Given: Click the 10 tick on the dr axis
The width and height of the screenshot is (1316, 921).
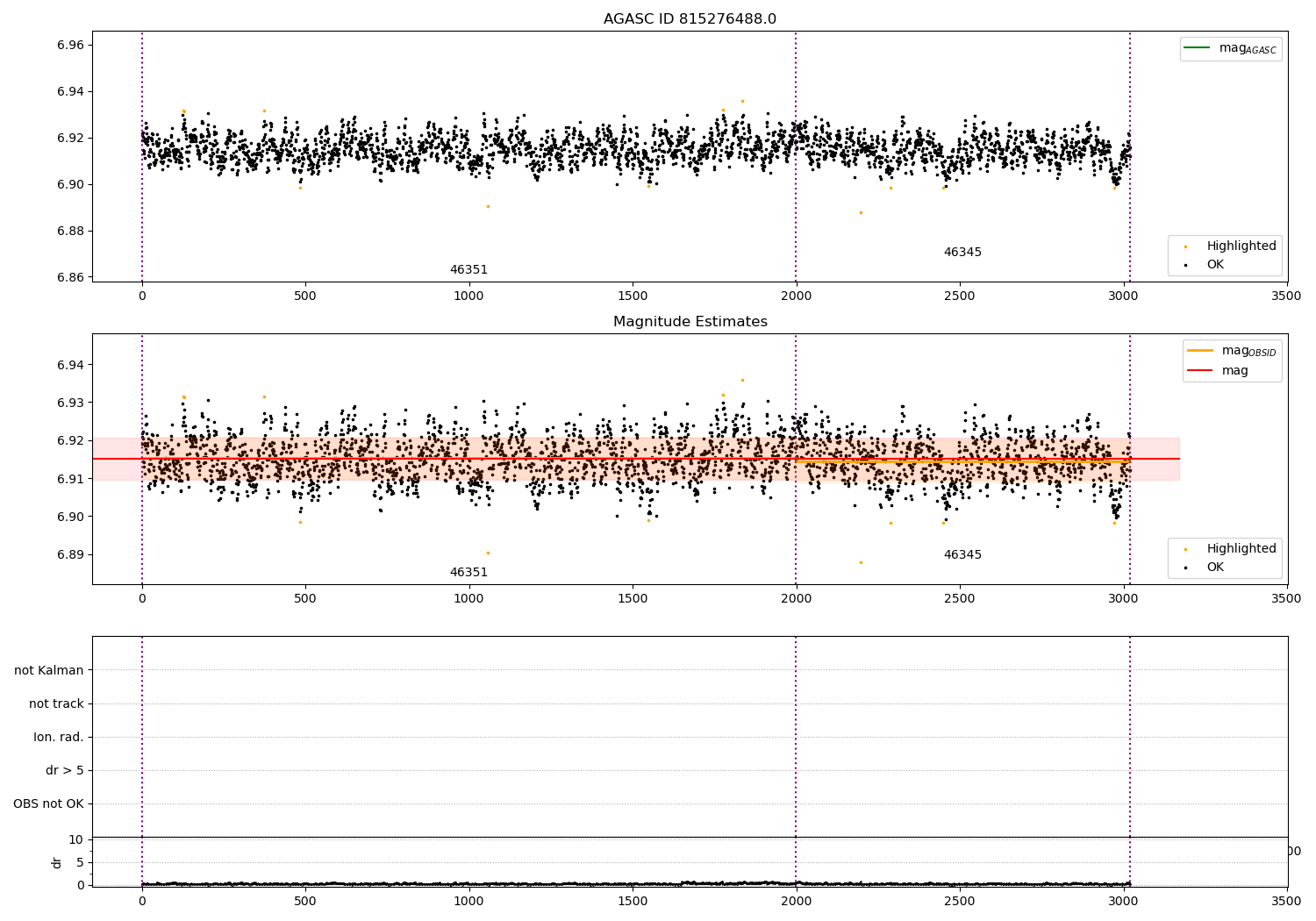Looking at the screenshot, I should (75, 839).
